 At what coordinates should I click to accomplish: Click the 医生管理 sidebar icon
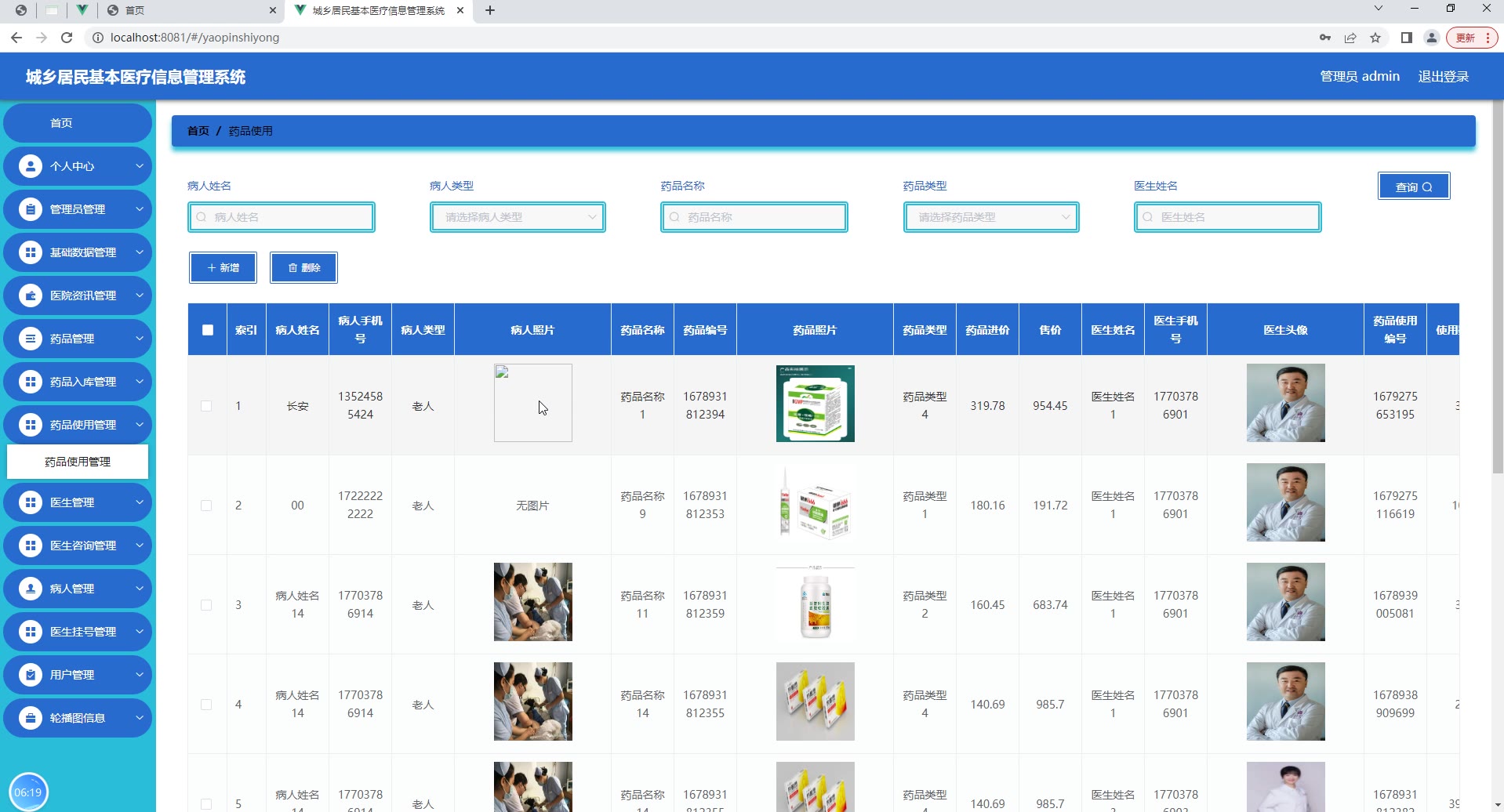[x=31, y=502]
